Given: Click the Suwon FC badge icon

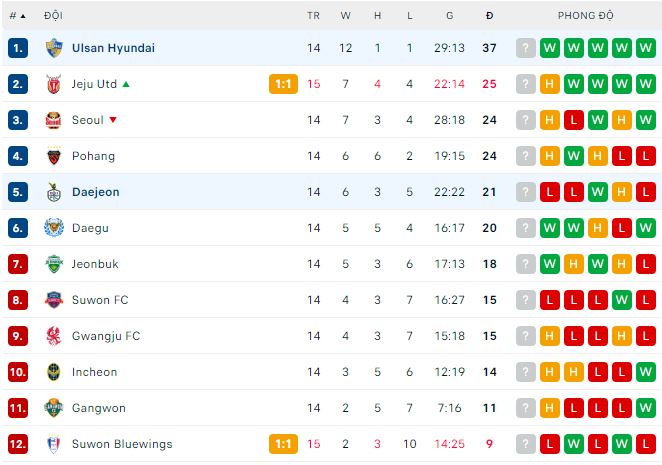Looking at the screenshot, I should [x=54, y=300].
